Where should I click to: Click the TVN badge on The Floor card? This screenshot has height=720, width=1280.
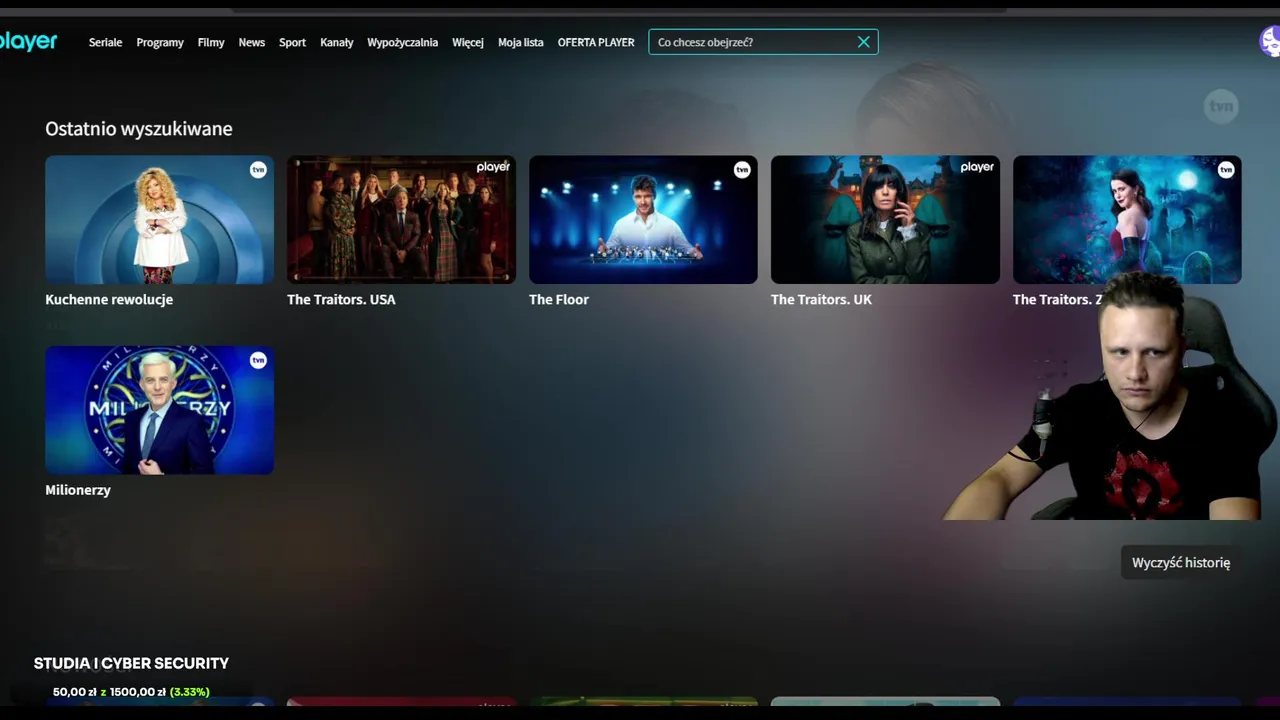742,170
